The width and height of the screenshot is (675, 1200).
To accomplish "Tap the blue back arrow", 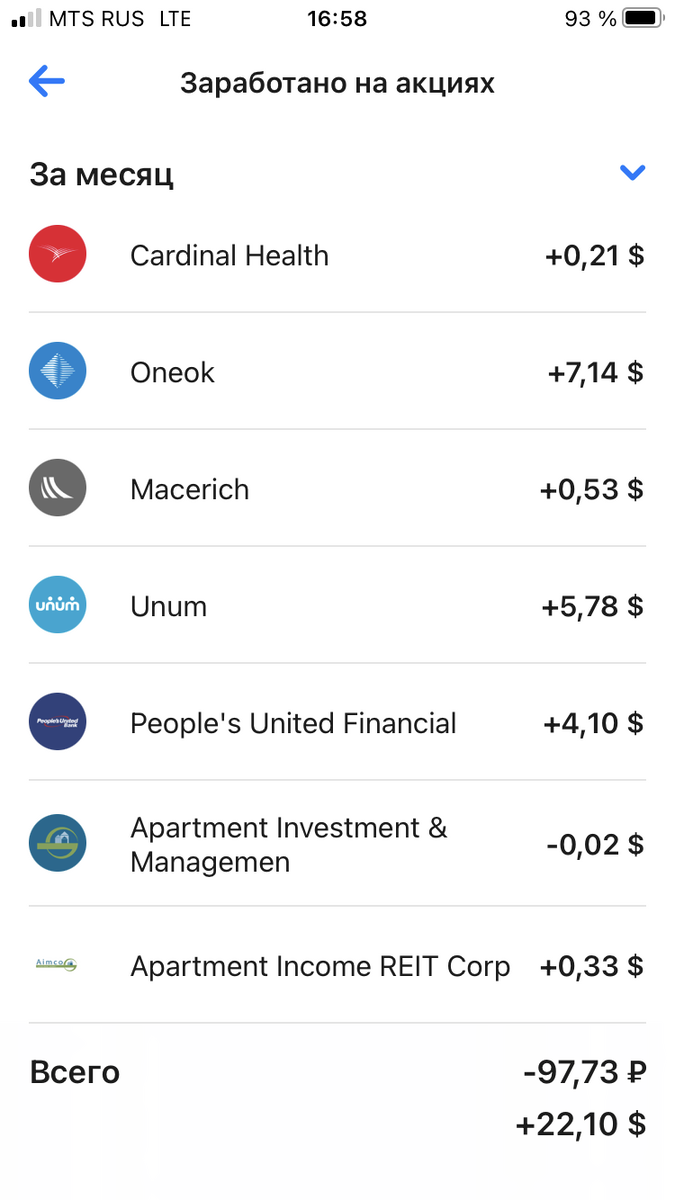I will [x=47, y=82].
